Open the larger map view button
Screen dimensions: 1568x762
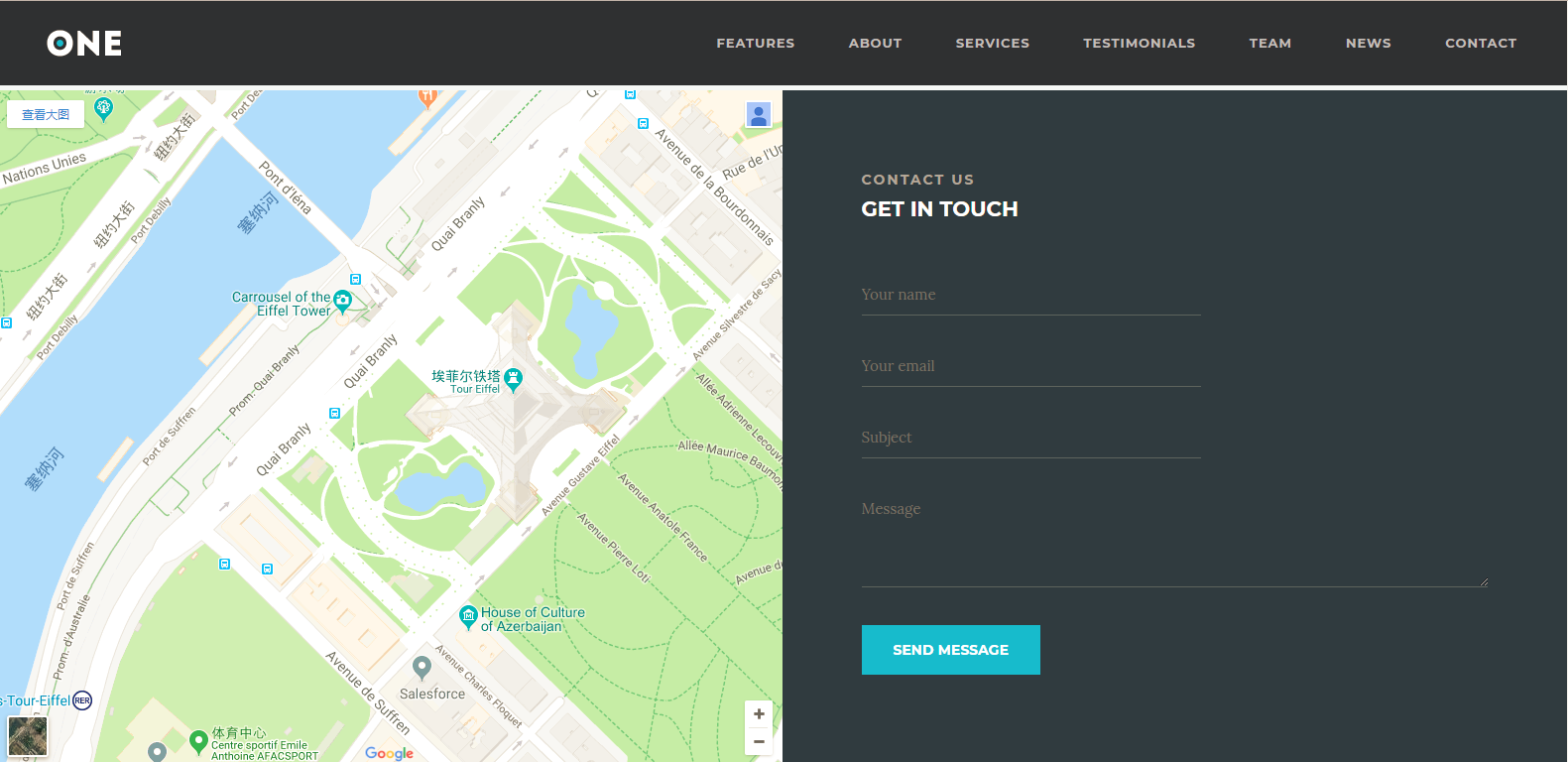coord(46,115)
